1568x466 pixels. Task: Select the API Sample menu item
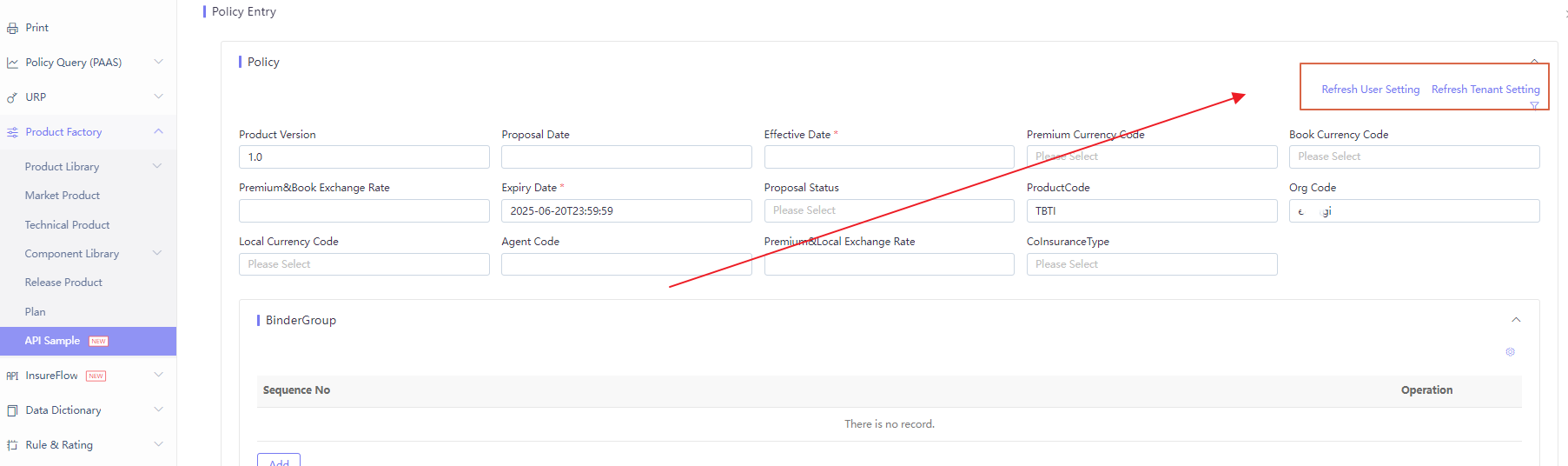88,341
